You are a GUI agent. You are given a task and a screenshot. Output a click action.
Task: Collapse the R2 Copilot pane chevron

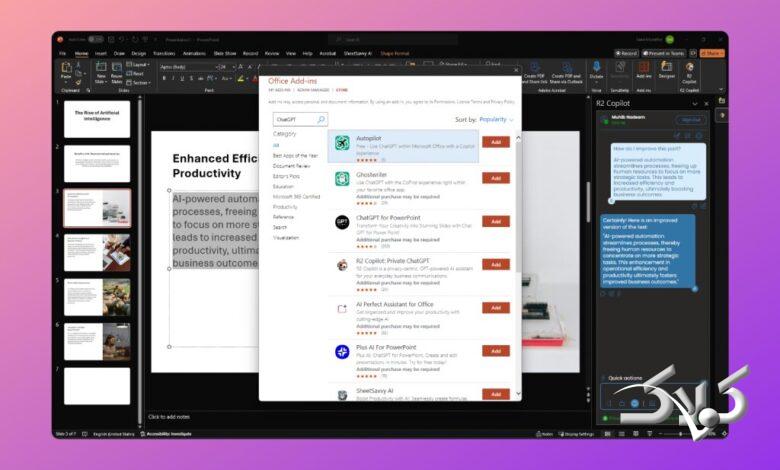click(x=695, y=103)
